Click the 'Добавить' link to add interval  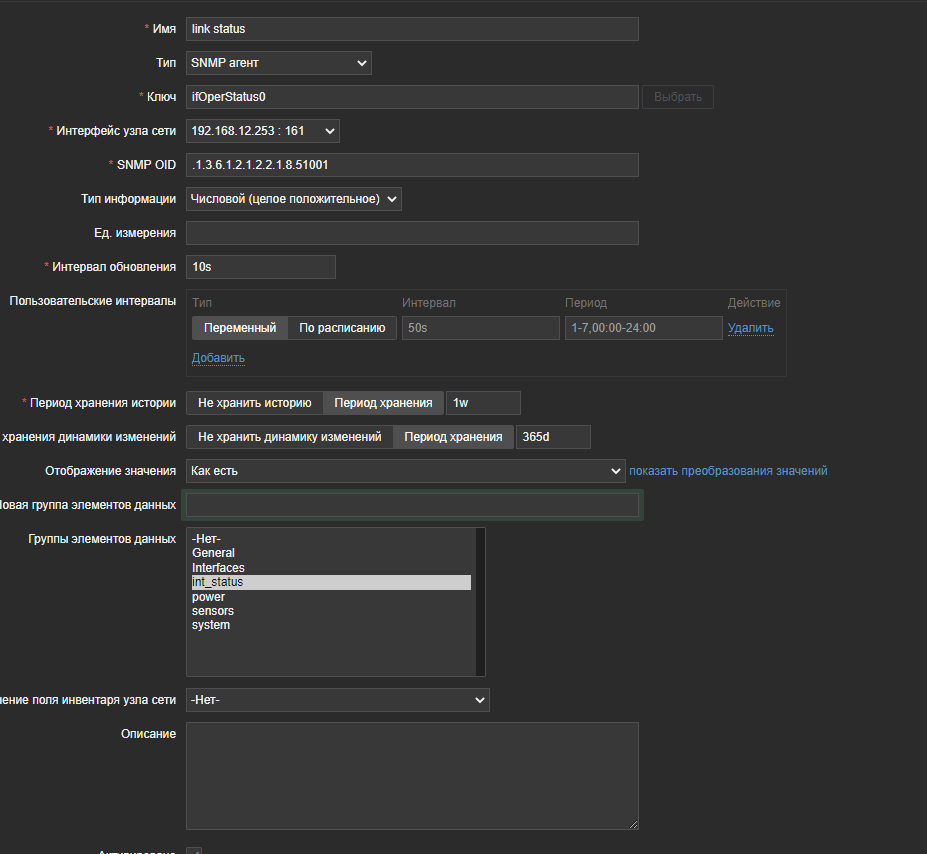pyautogui.click(x=218, y=358)
